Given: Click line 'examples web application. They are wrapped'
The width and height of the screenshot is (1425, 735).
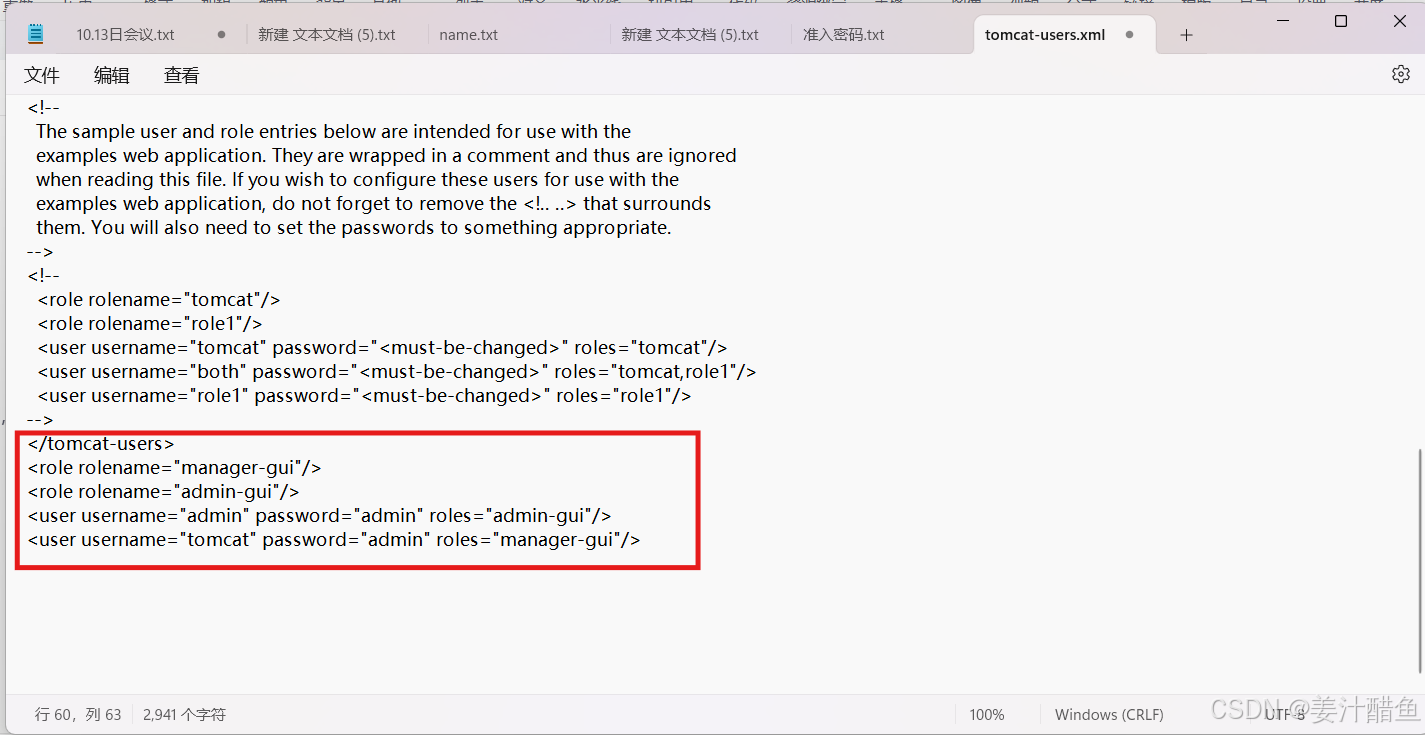Looking at the screenshot, I should pyautogui.click(x=386, y=156).
